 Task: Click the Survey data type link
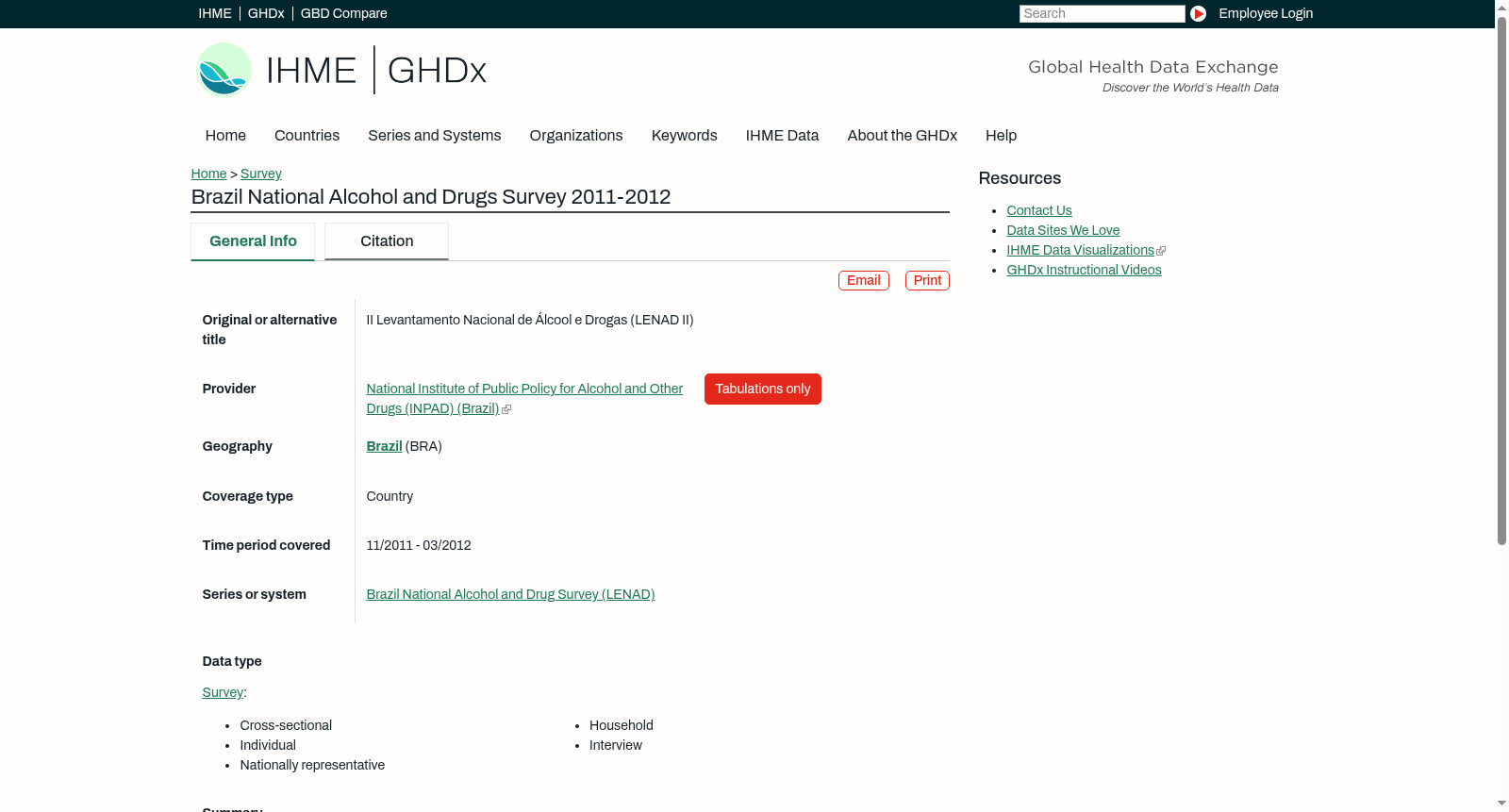223,692
